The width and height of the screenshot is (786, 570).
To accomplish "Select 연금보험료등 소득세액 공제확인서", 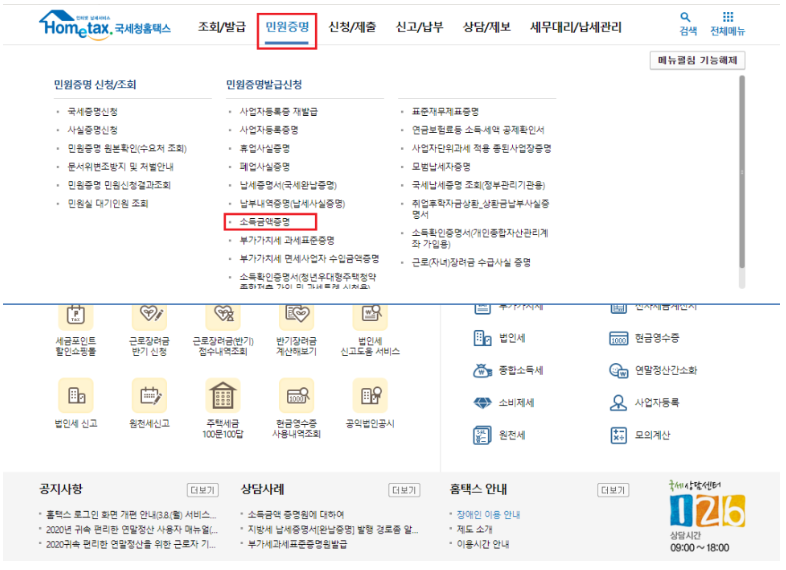I will pos(478,130).
